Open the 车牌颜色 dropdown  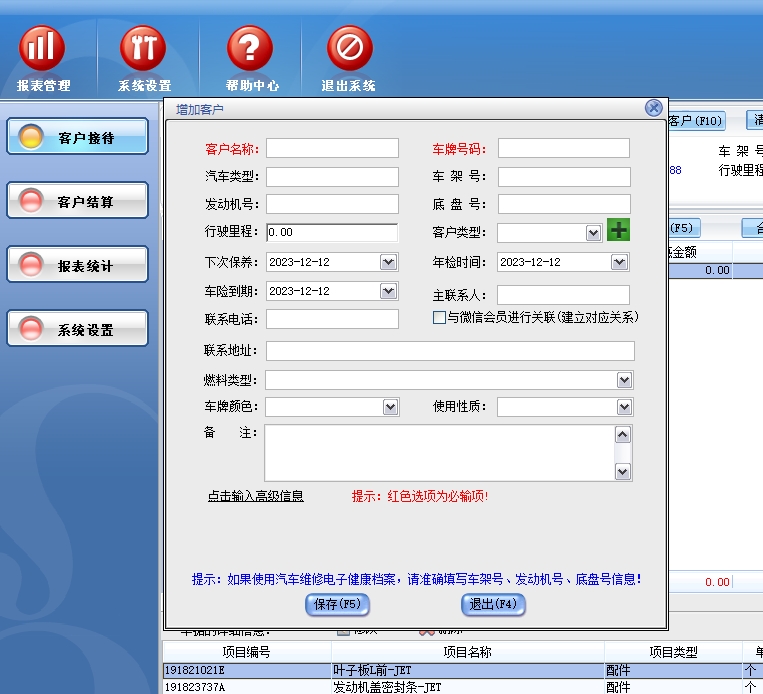coord(390,407)
